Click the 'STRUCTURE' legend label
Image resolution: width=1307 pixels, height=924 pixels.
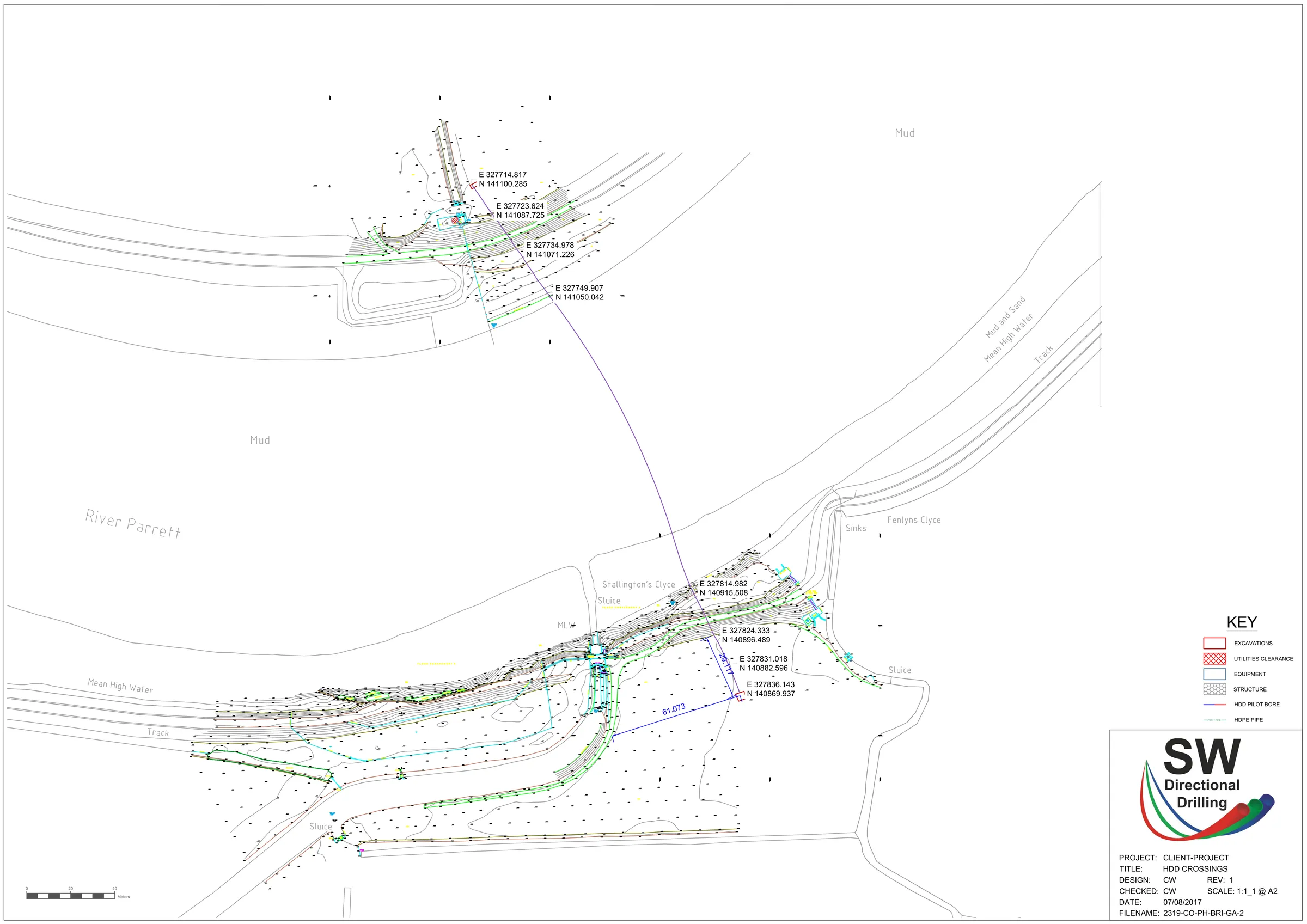[1249, 689]
